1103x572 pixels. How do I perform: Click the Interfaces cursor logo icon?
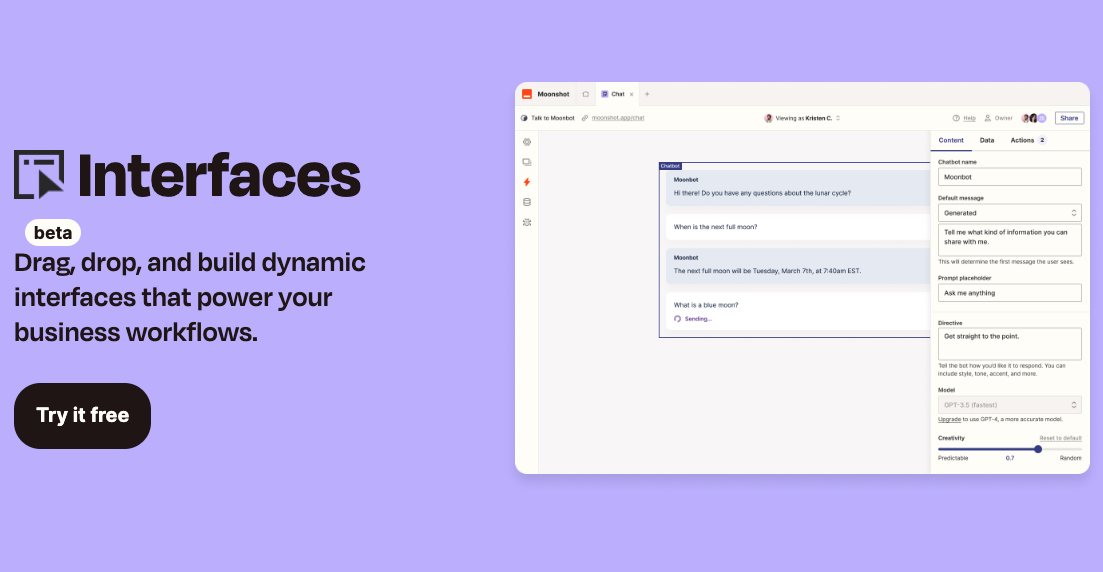coord(39,174)
